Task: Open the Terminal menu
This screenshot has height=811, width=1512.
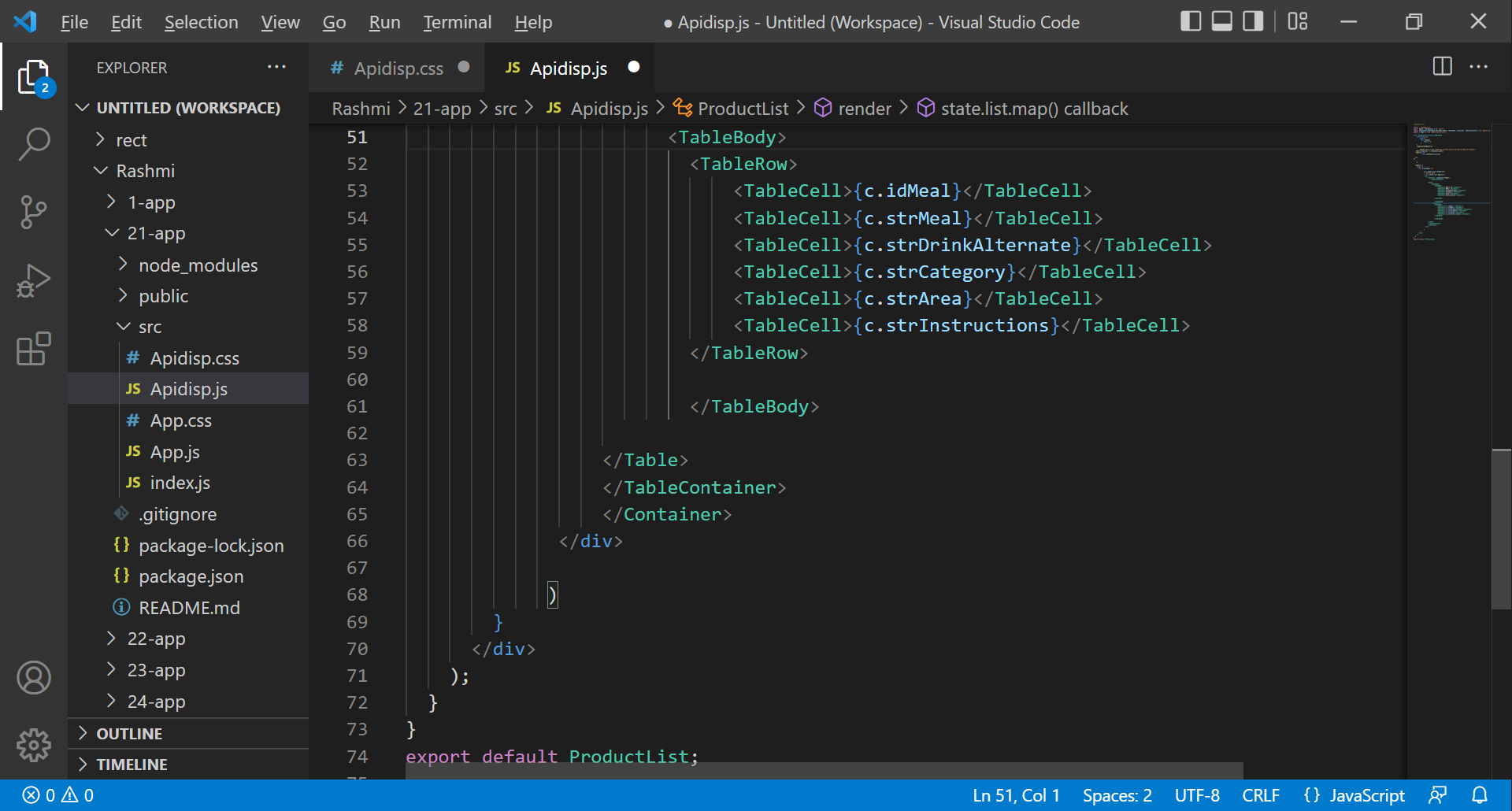Action: 457,22
